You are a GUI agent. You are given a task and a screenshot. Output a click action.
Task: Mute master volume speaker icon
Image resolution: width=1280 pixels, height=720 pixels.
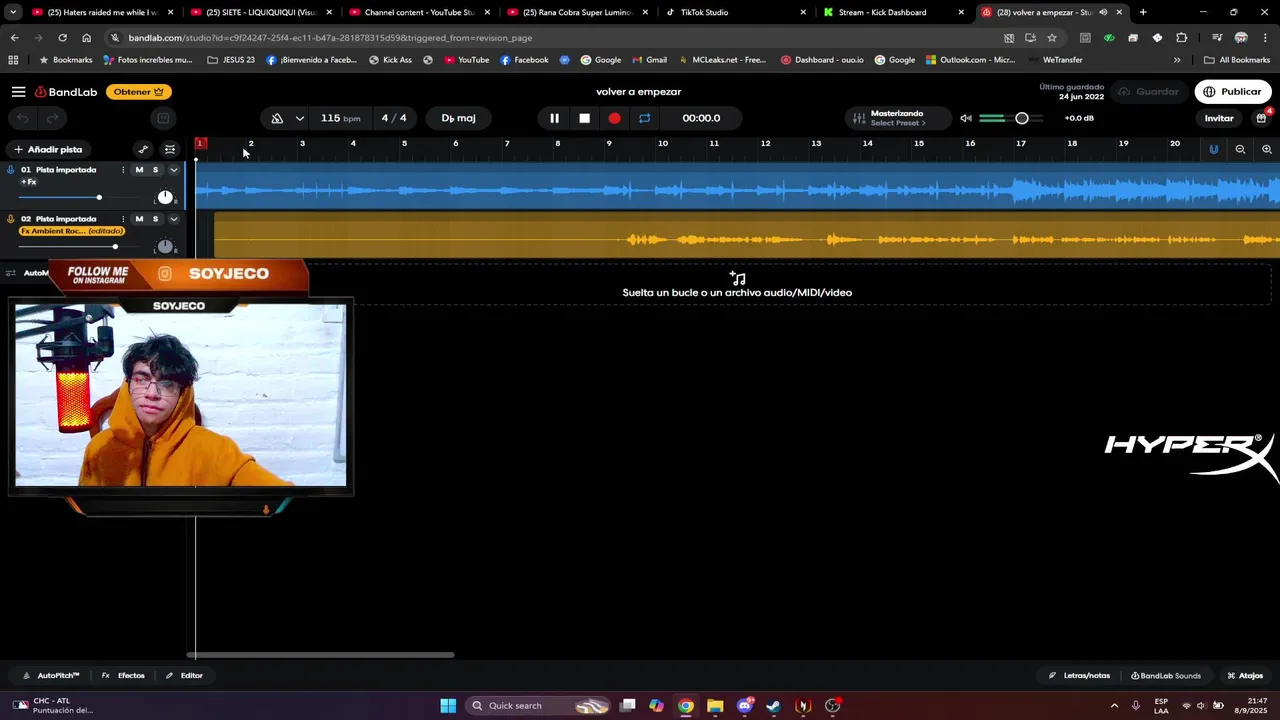pos(965,118)
